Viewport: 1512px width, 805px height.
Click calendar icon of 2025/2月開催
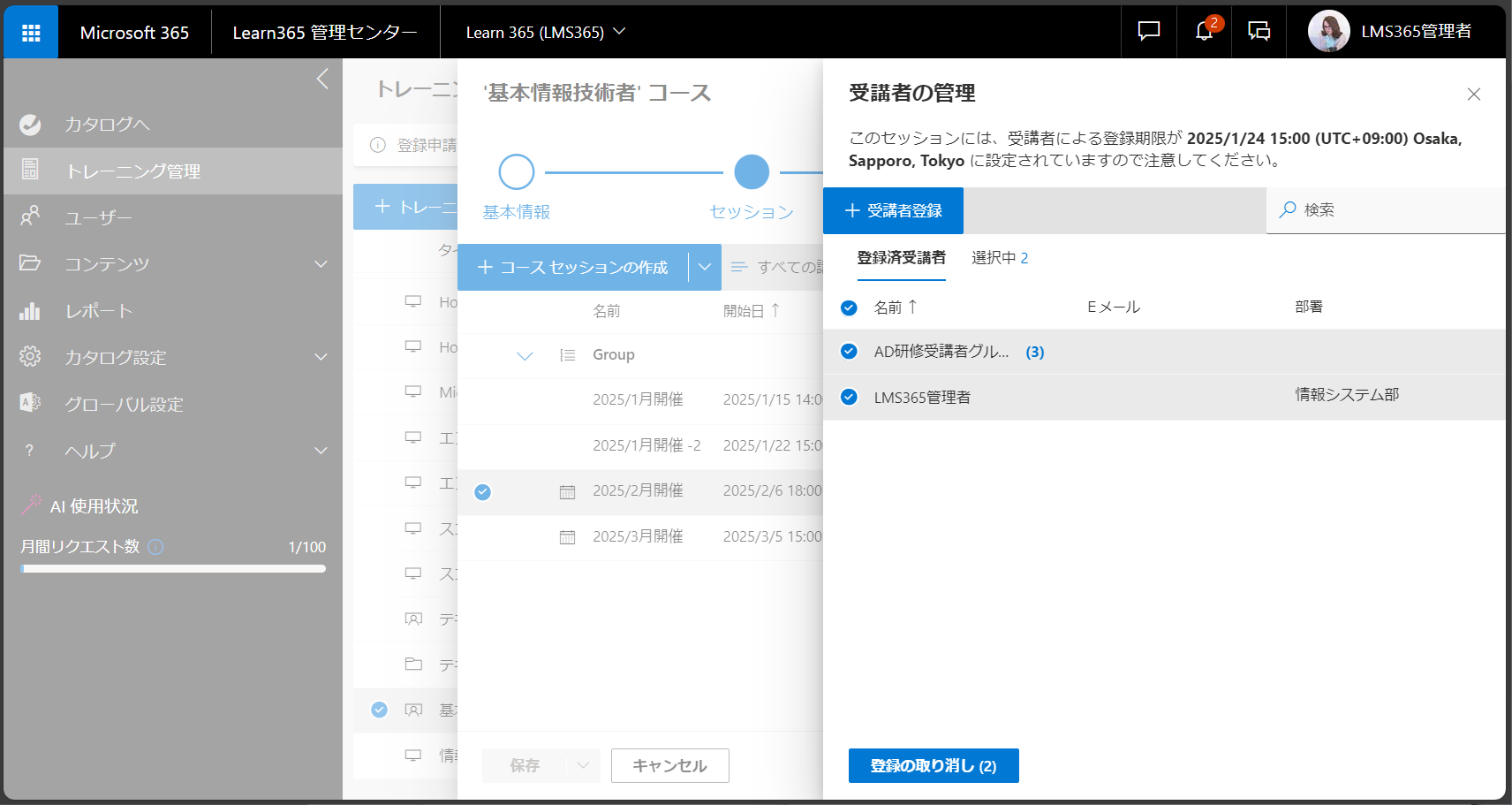(x=567, y=492)
